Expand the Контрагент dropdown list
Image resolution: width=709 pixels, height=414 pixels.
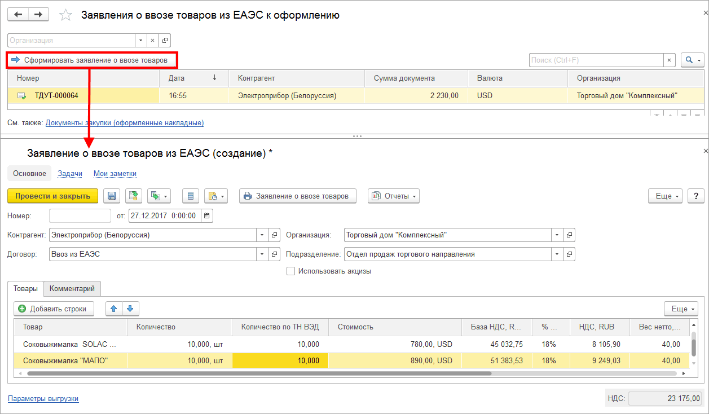point(262,235)
